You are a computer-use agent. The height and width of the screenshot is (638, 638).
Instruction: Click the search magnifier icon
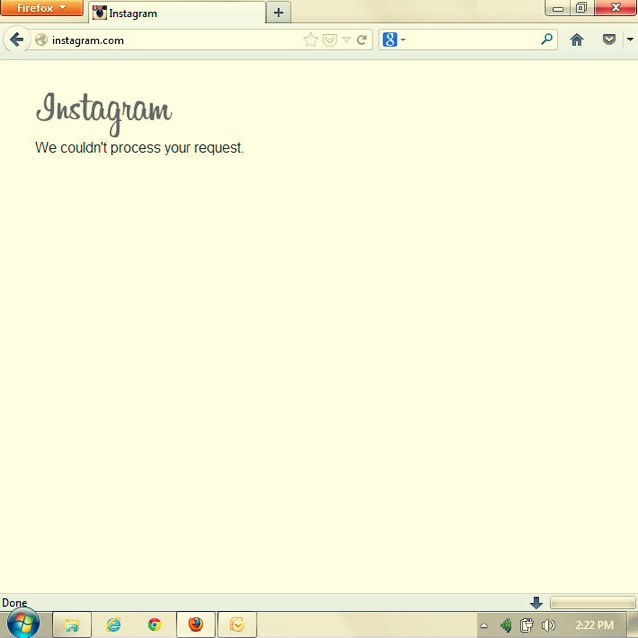[x=547, y=39]
